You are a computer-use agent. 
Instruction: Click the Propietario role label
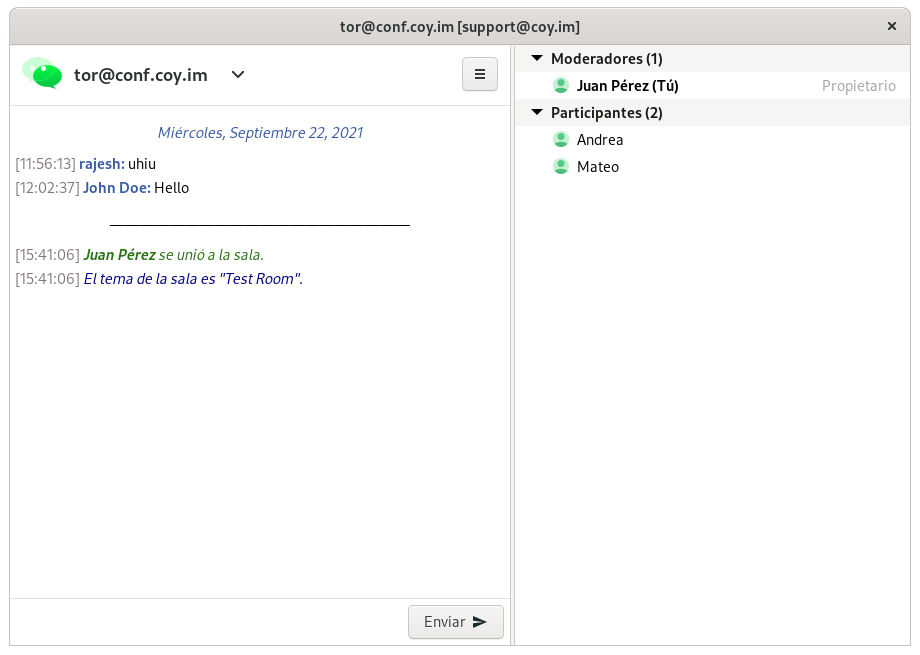[858, 86]
